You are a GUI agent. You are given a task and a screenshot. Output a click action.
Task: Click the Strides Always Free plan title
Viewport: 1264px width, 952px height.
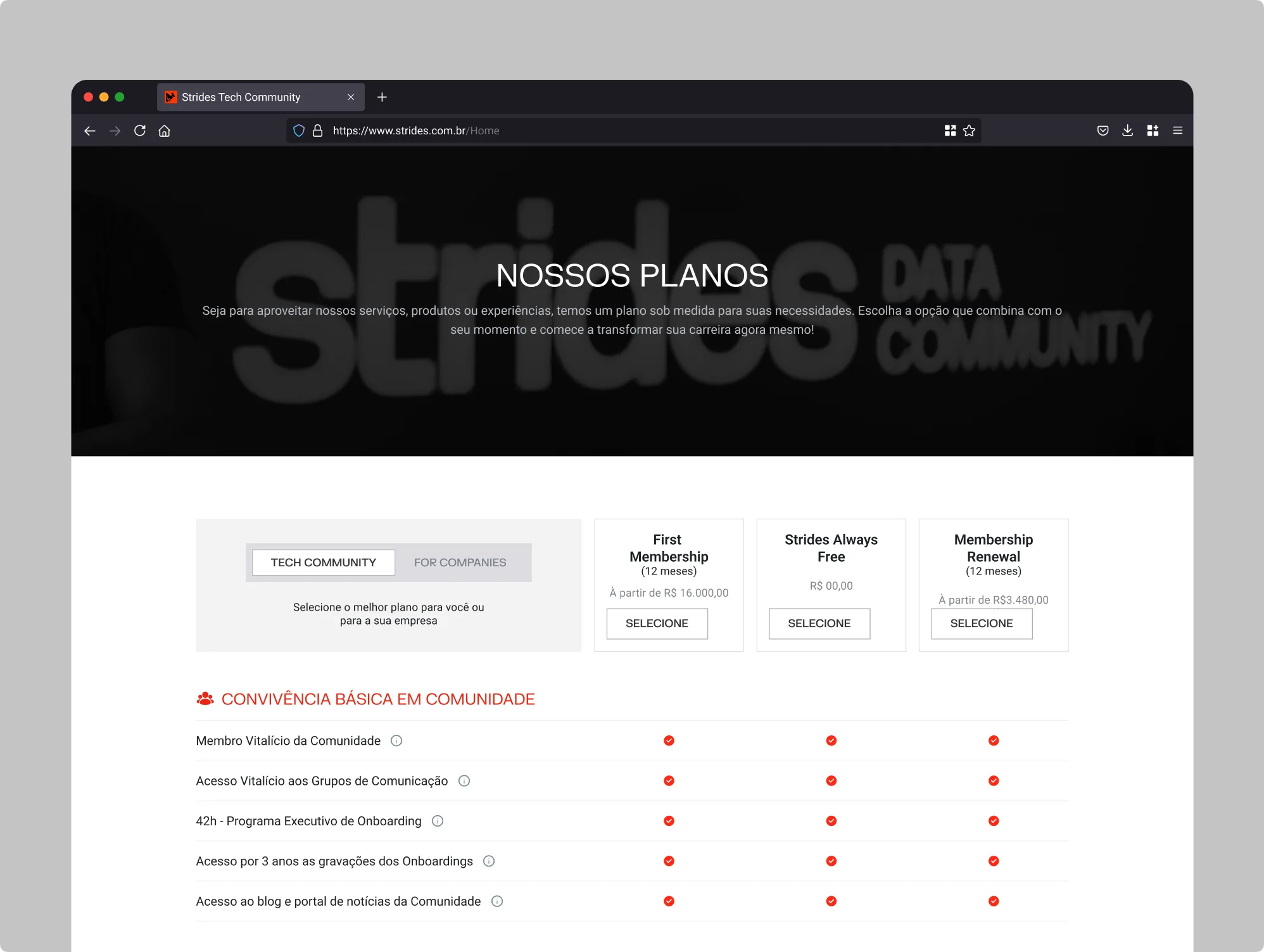(831, 548)
